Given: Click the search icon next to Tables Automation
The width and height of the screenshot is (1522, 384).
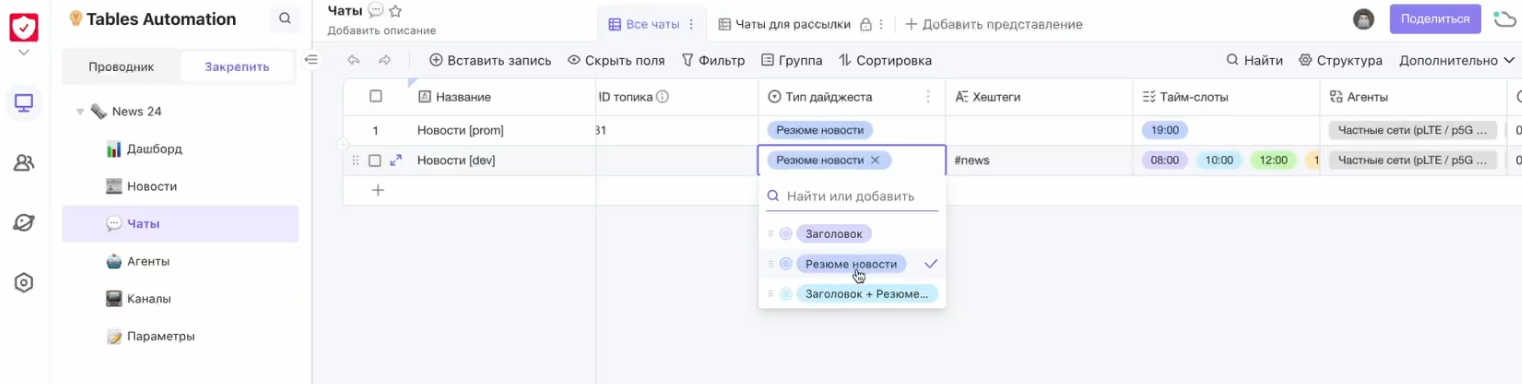Looking at the screenshot, I should tap(285, 19).
